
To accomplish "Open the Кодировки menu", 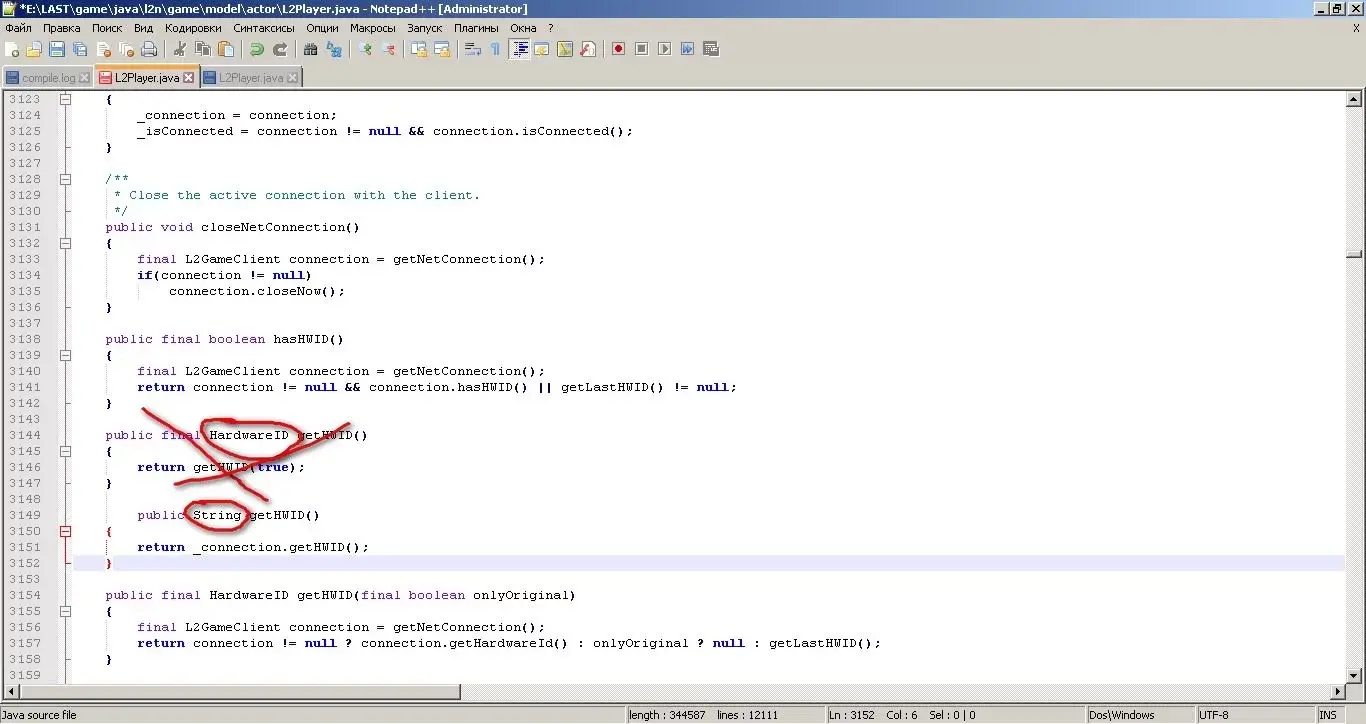I will pos(193,28).
